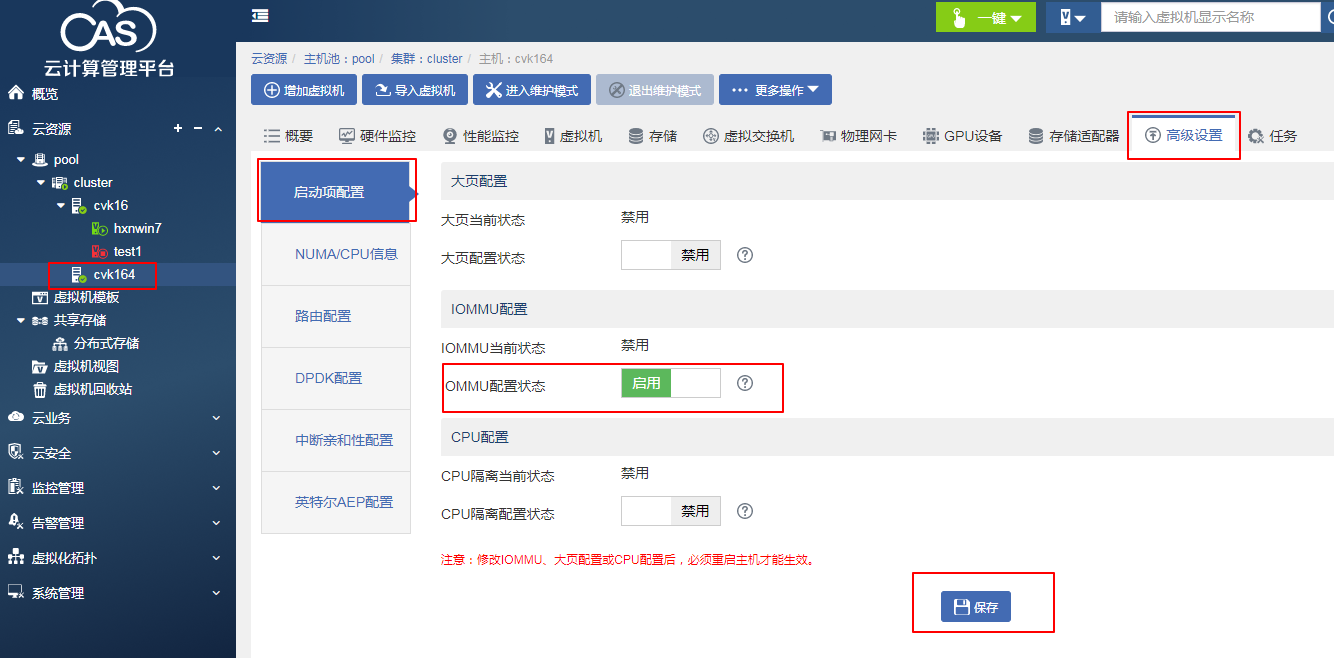This screenshot has width=1334, height=658.
Task: Click the plus icon next to 云资源
Action: point(178,128)
